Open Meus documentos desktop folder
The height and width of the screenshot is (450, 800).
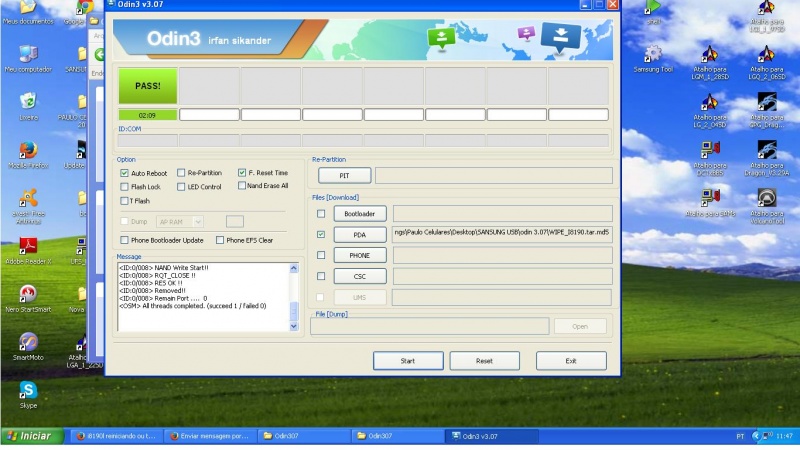coord(28,11)
